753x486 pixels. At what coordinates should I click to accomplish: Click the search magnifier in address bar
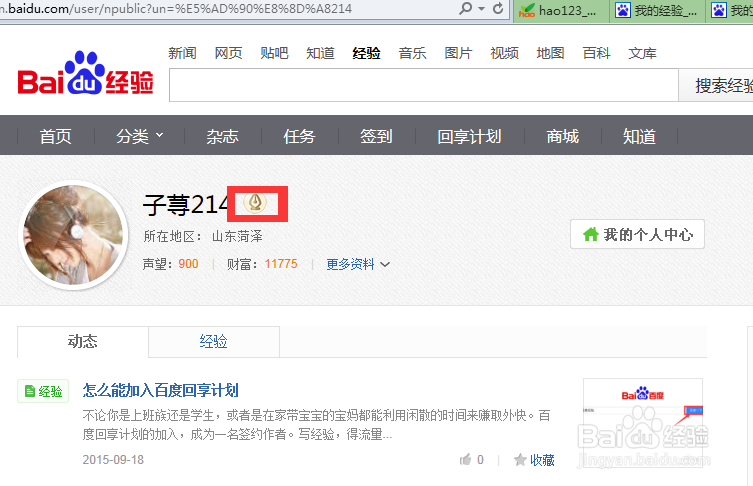pyautogui.click(x=465, y=8)
